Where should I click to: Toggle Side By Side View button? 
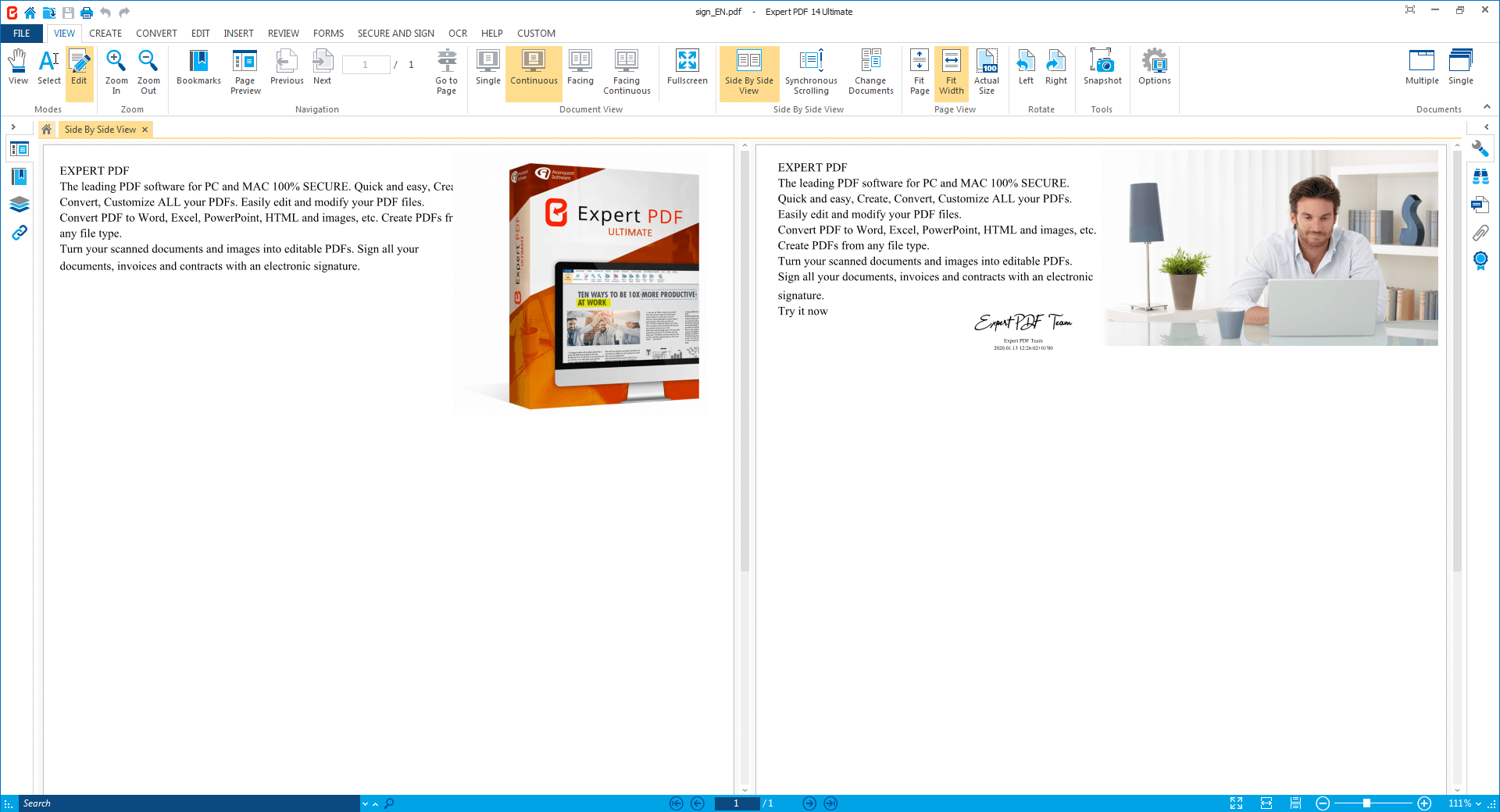tap(749, 72)
